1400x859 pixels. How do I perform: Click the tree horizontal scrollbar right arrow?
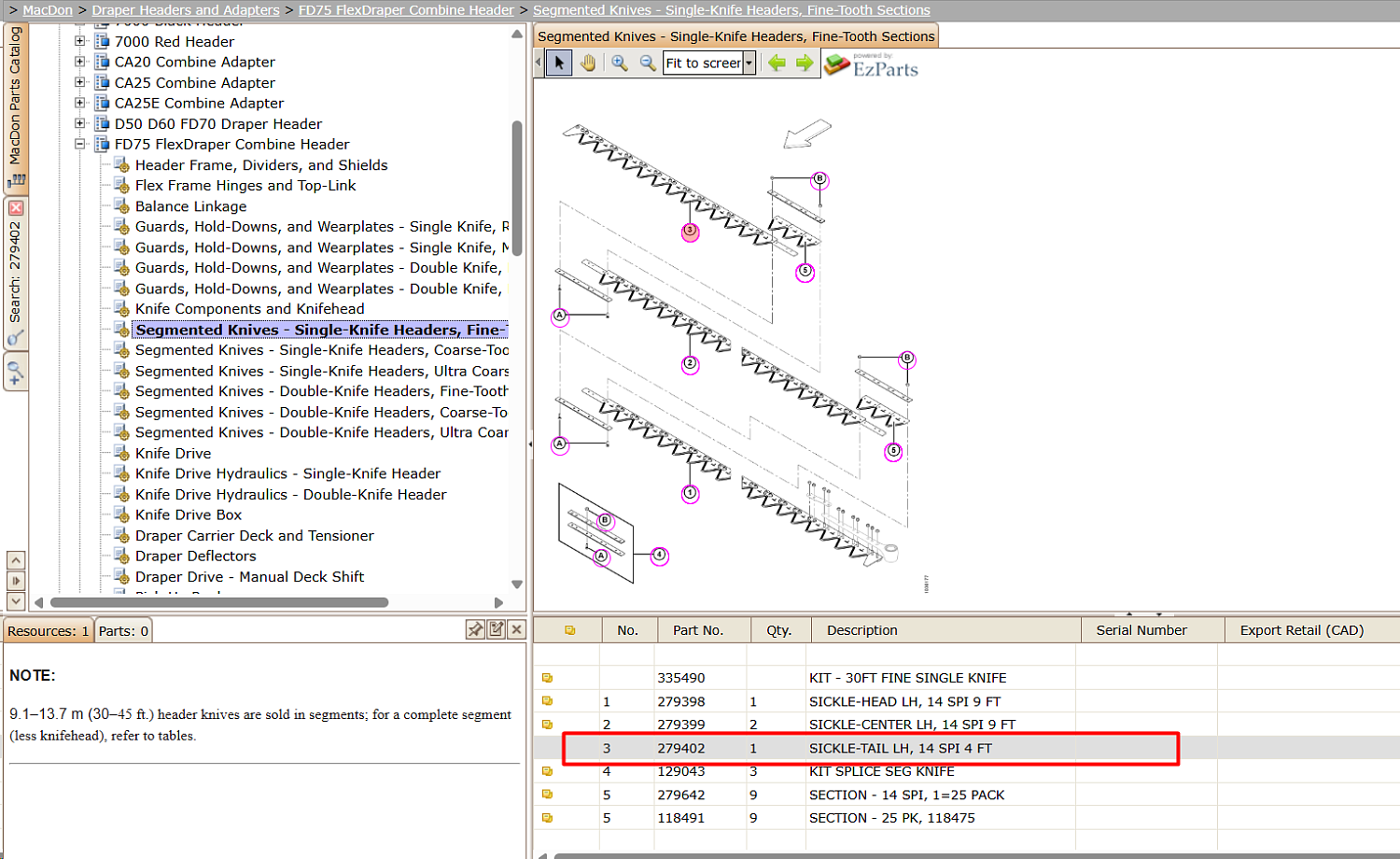[498, 602]
